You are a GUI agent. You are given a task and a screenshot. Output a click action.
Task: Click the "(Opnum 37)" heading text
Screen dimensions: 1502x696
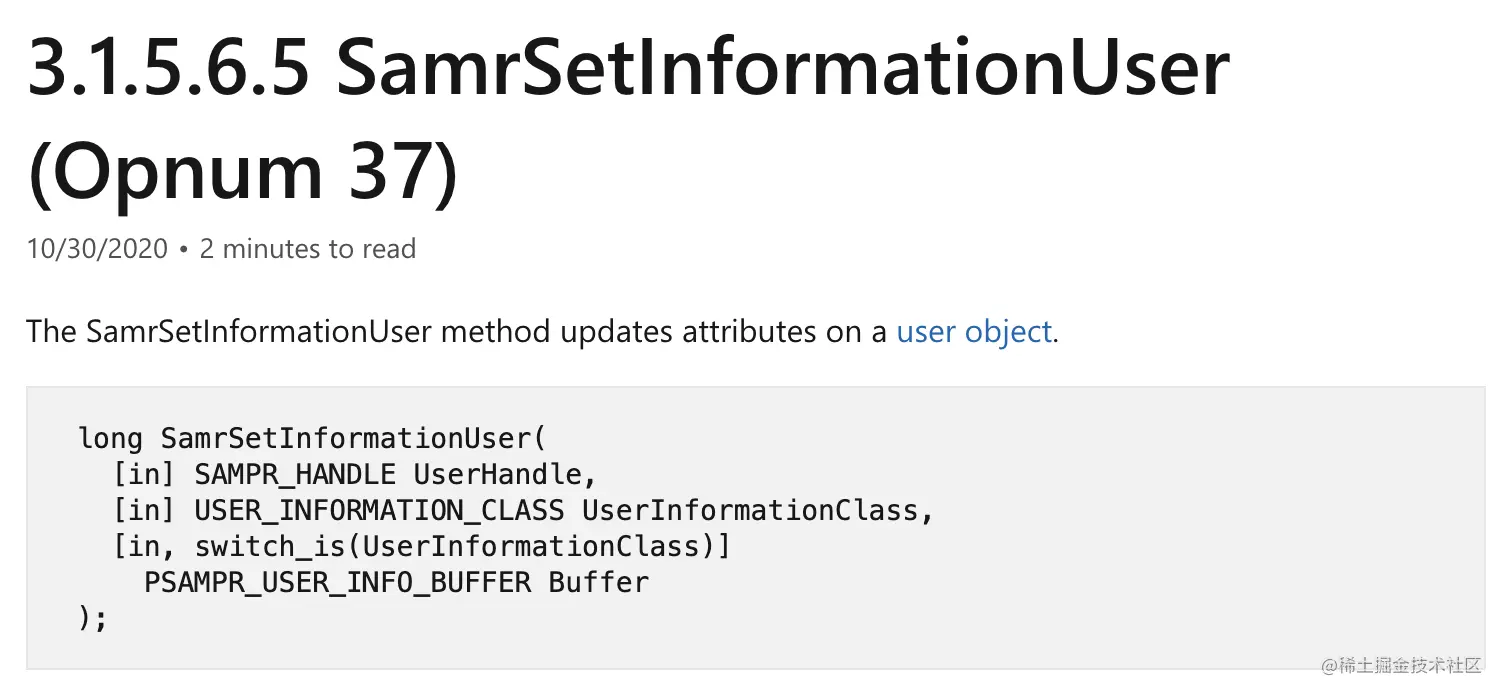tap(243, 172)
